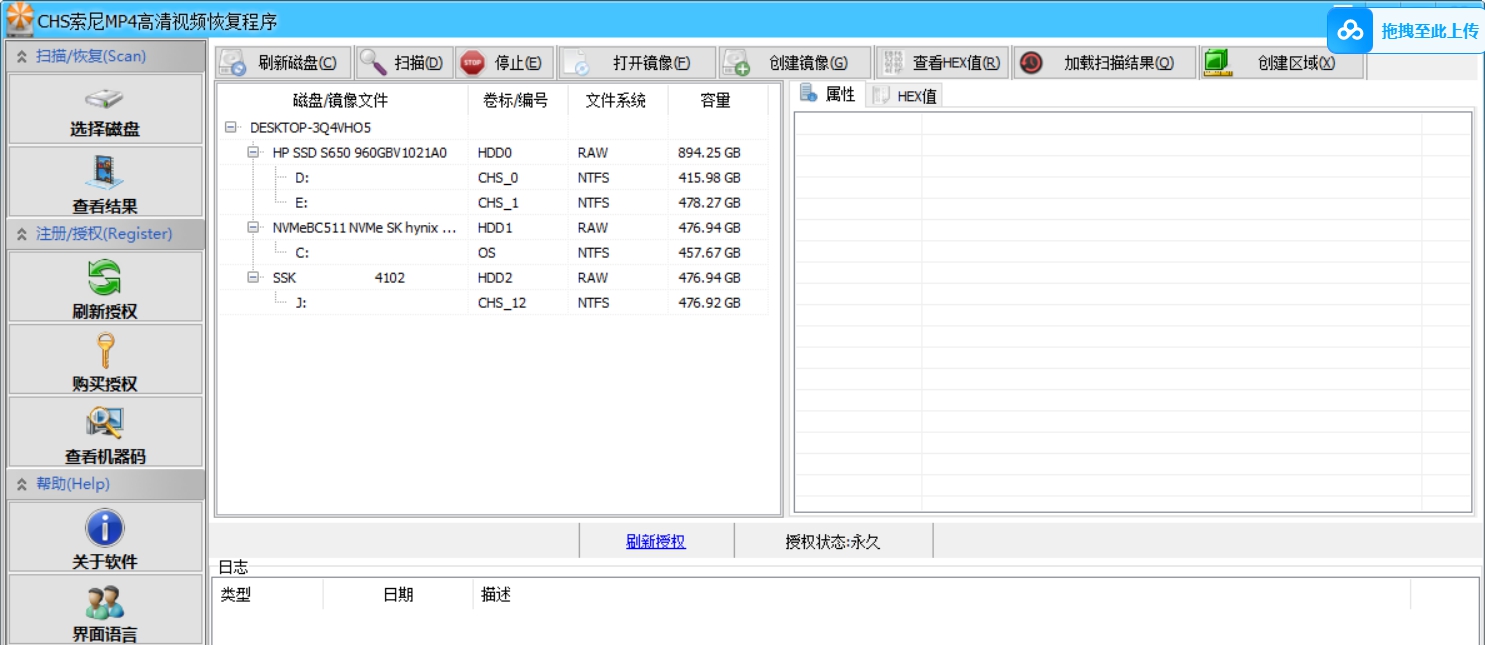
Task: Start scanning via the 扫描 toolbar button
Action: 402,62
